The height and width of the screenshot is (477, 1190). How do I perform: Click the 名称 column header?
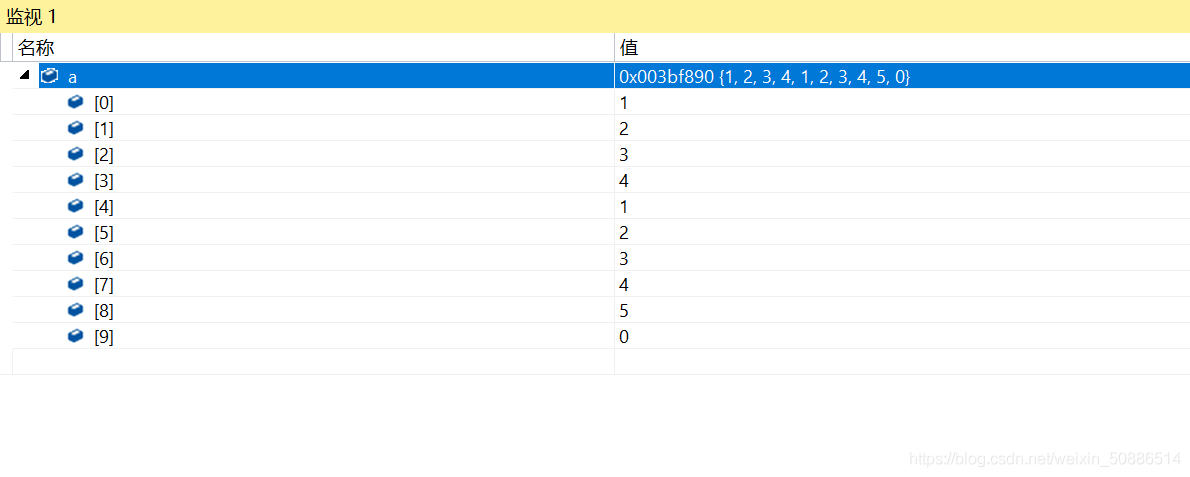[313, 48]
